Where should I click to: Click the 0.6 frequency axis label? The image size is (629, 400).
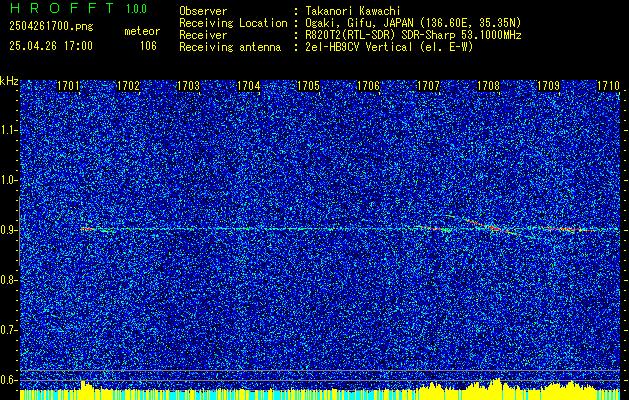tap(8, 380)
